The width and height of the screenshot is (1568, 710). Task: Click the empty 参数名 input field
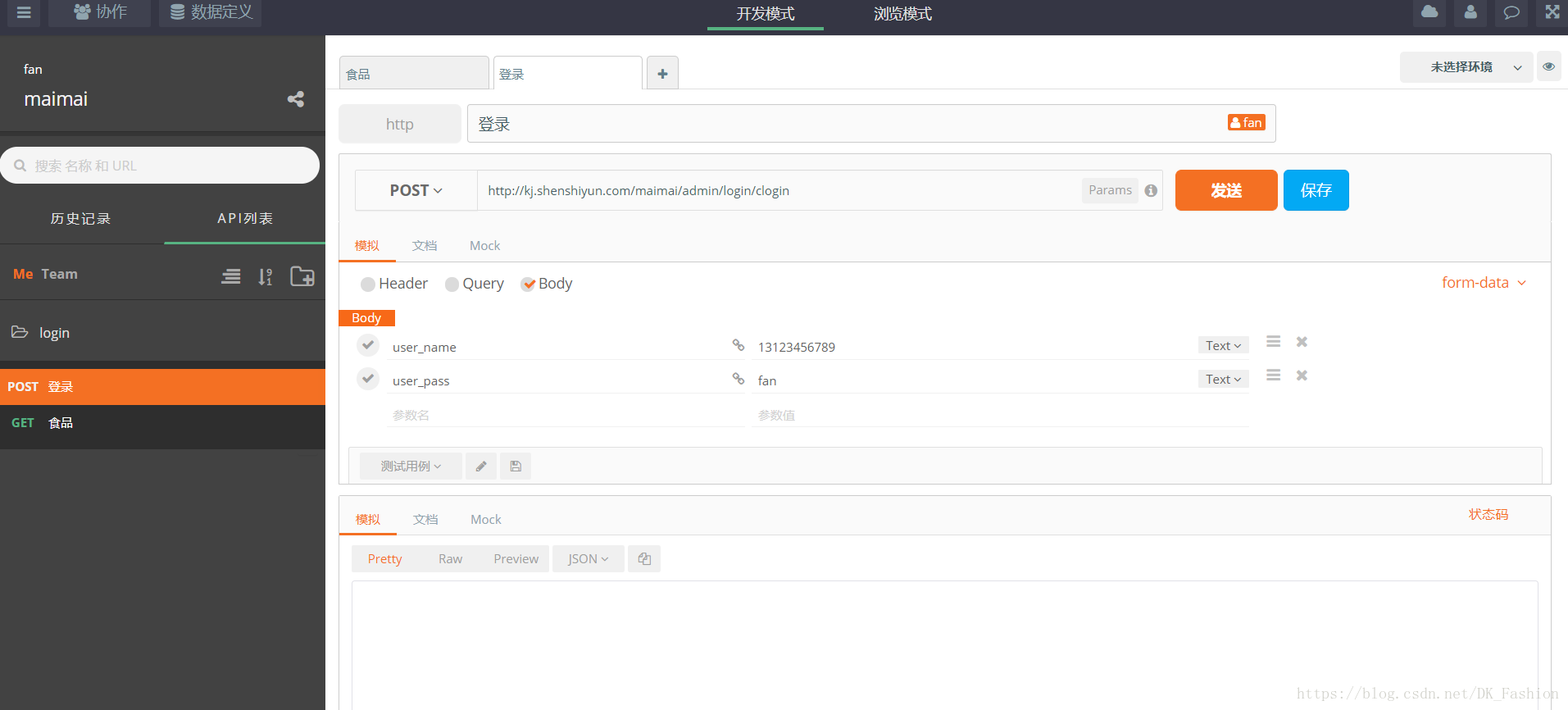coord(566,415)
